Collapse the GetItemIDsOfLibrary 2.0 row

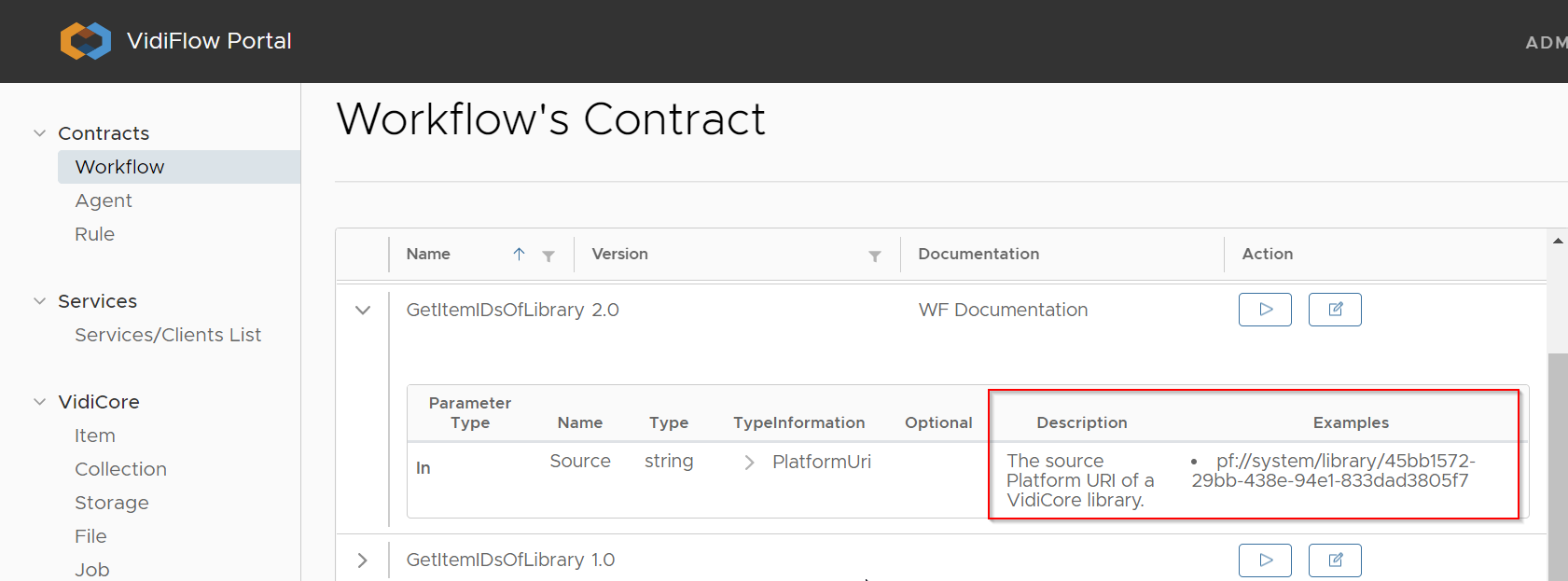pos(363,310)
